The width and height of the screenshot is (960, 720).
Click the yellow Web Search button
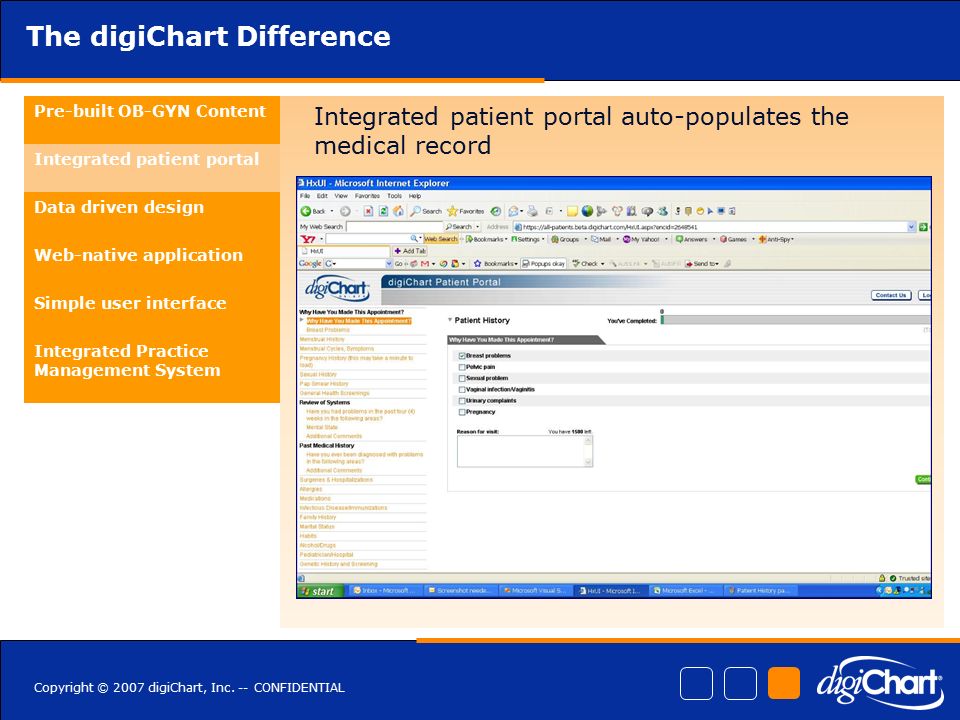click(441, 239)
